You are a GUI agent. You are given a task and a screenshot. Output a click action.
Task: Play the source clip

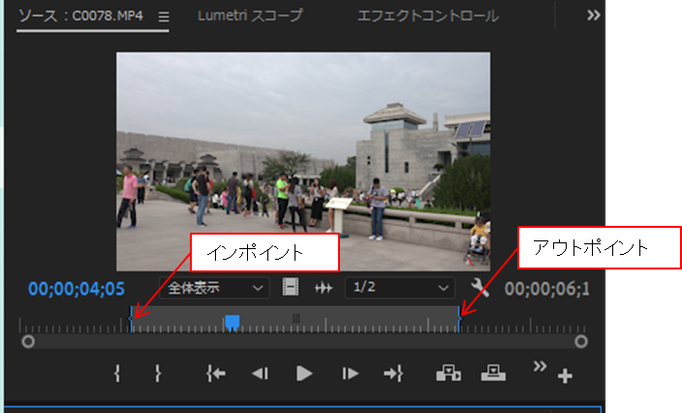click(304, 373)
